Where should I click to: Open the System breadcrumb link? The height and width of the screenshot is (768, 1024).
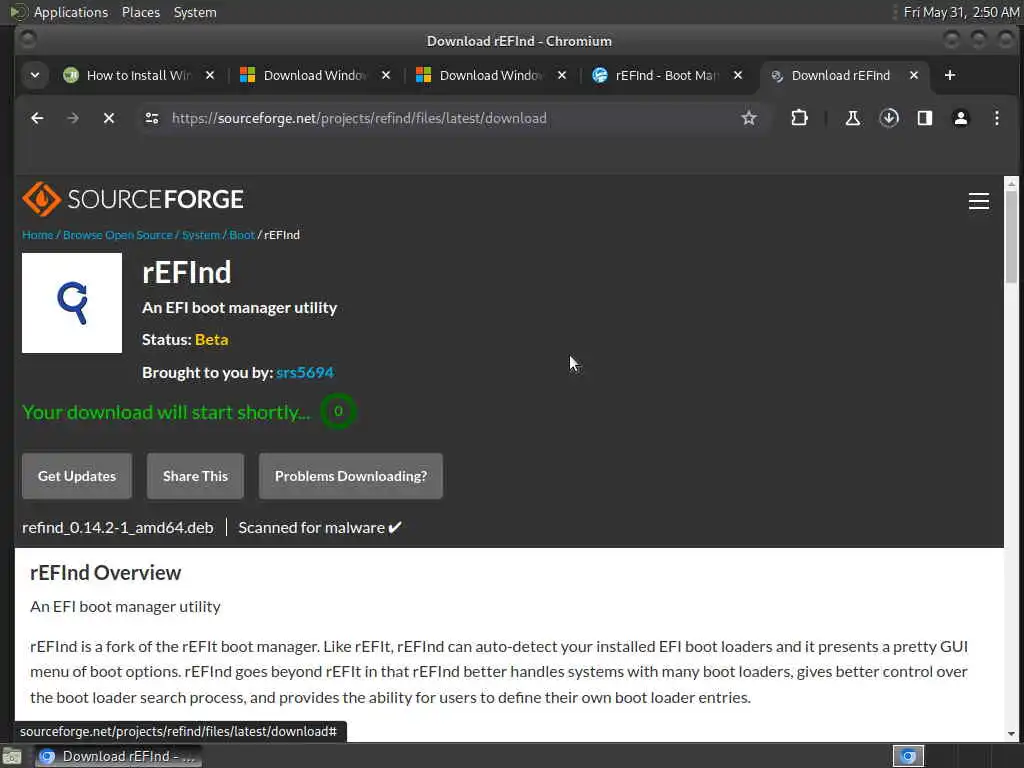200,235
